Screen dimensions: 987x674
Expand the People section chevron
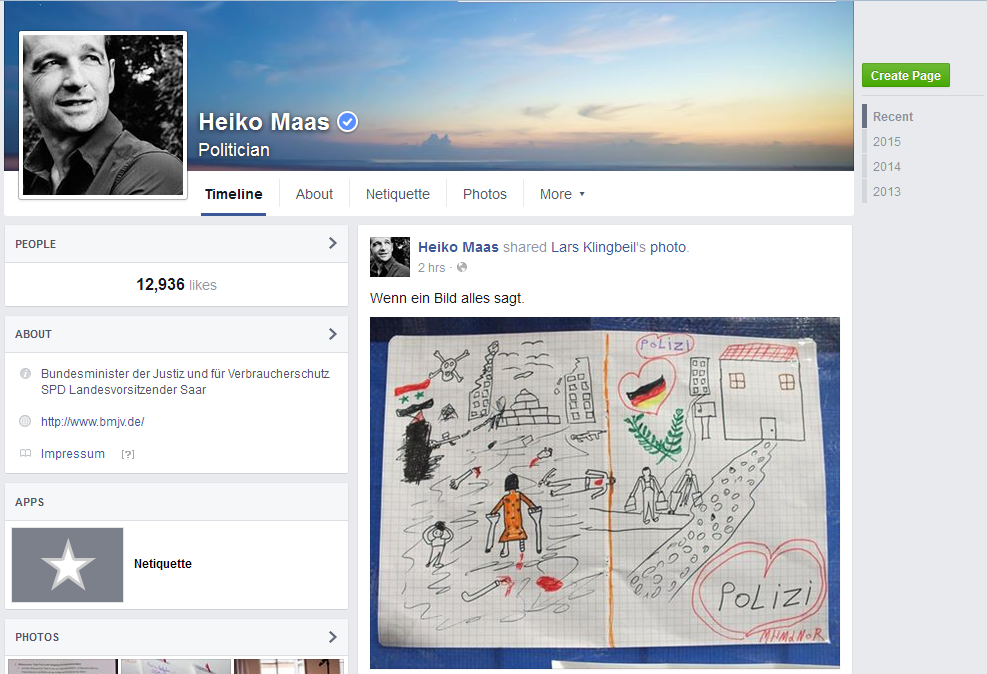(332, 243)
